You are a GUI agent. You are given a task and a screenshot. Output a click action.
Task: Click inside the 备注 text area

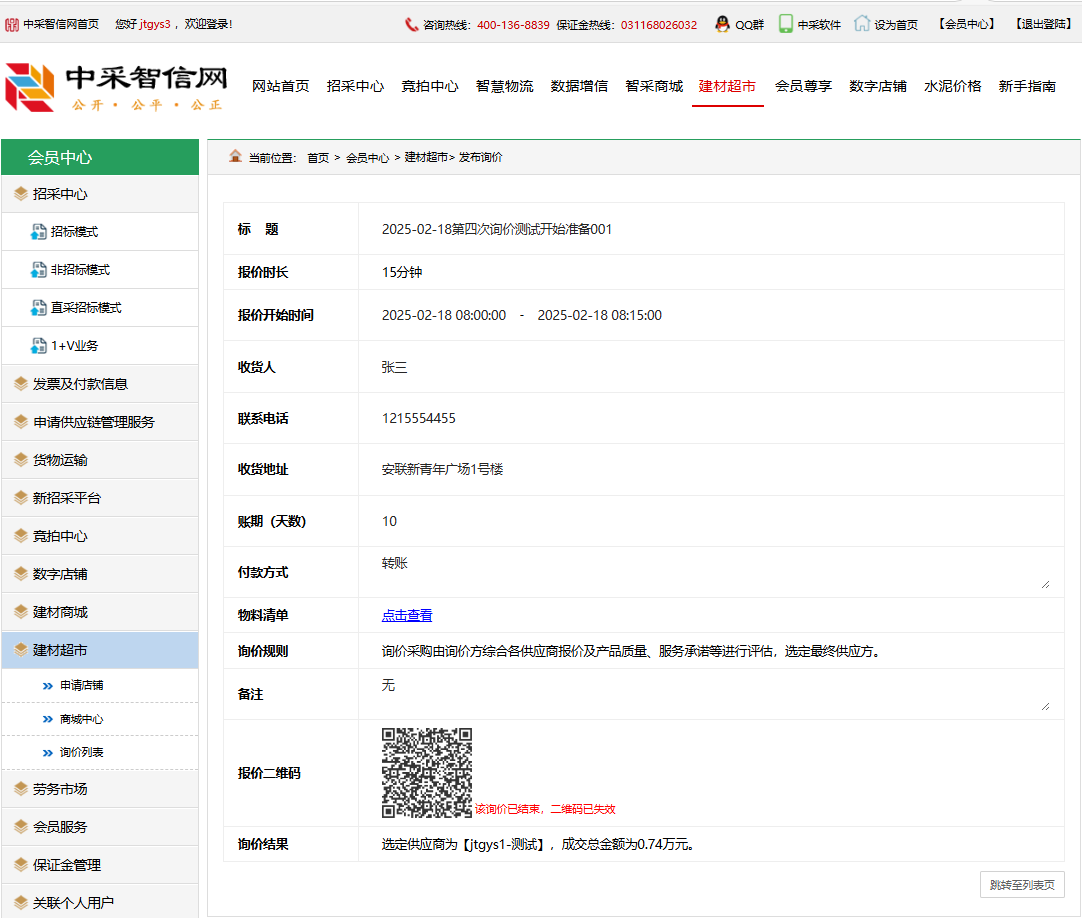pos(714,694)
